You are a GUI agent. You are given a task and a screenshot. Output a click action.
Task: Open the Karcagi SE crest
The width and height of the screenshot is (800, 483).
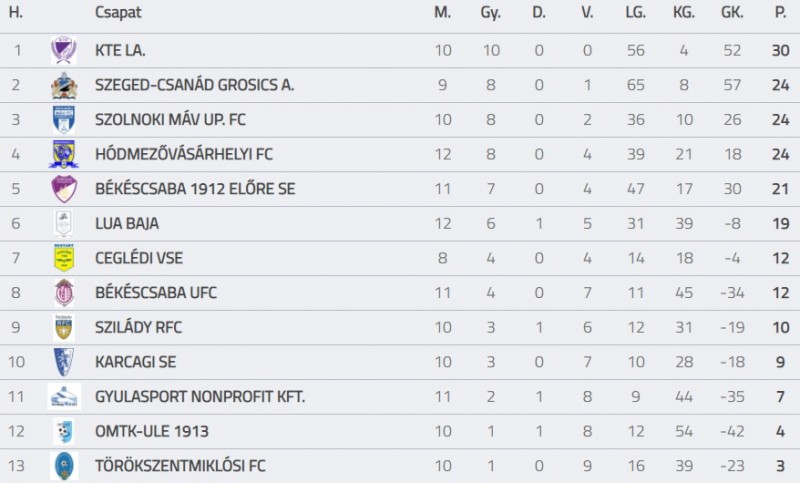(x=64, y=362)
